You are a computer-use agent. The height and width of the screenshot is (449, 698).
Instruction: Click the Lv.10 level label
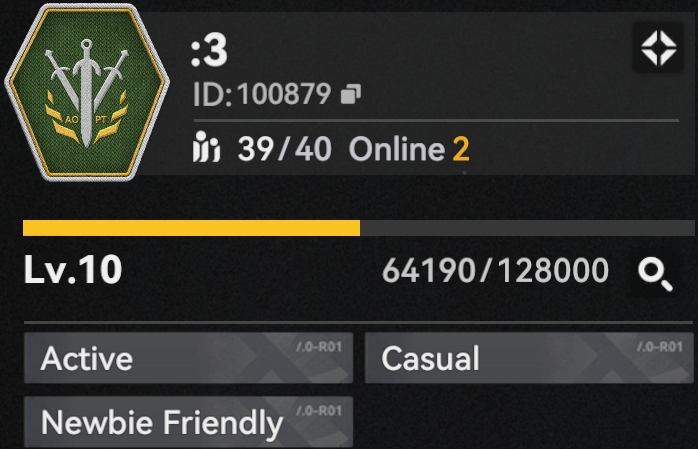(73, 269)
